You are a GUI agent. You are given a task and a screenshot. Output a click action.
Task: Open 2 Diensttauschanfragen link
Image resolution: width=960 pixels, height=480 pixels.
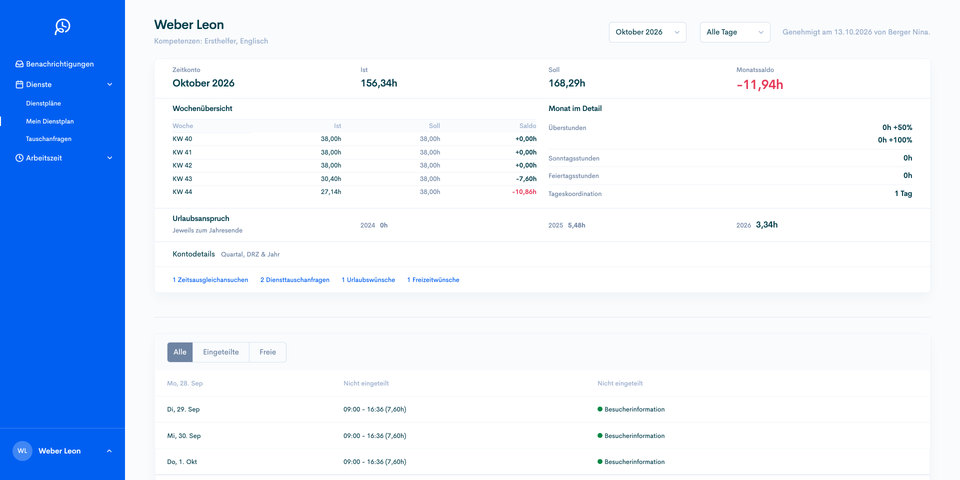tap(295, 280)
